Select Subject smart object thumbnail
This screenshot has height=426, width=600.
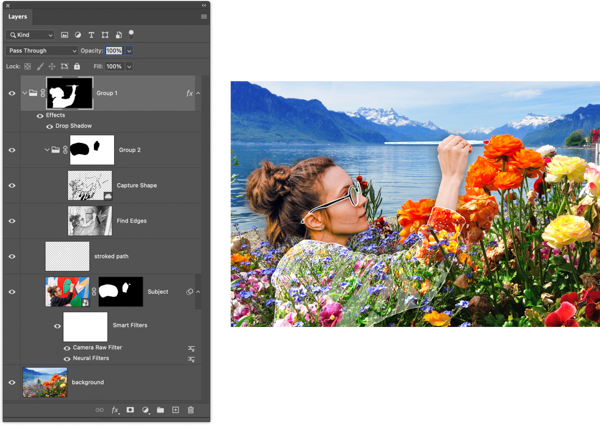point(67,292)
